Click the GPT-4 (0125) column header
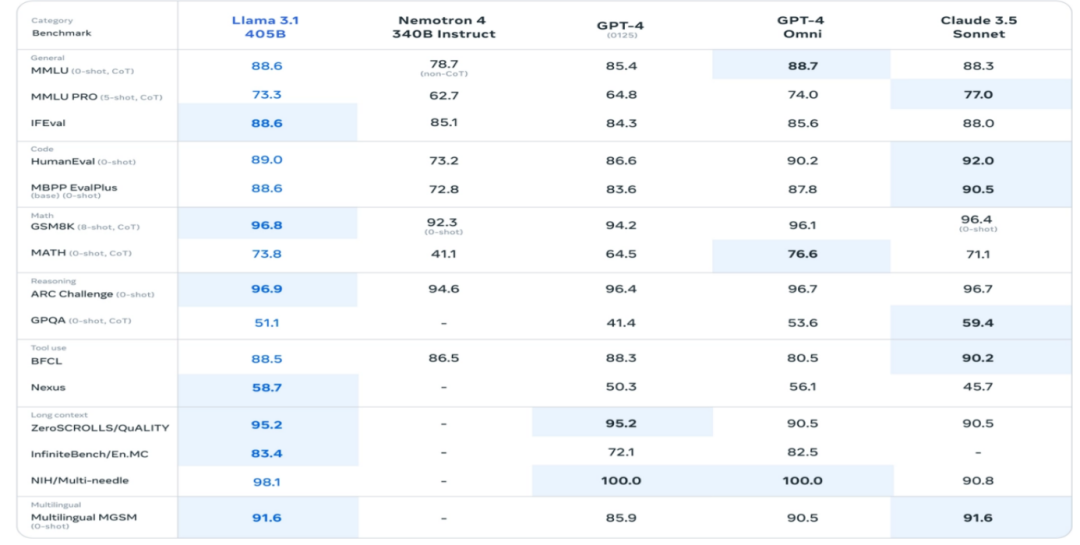1080x545 pixels. click(x=621, y=29)
